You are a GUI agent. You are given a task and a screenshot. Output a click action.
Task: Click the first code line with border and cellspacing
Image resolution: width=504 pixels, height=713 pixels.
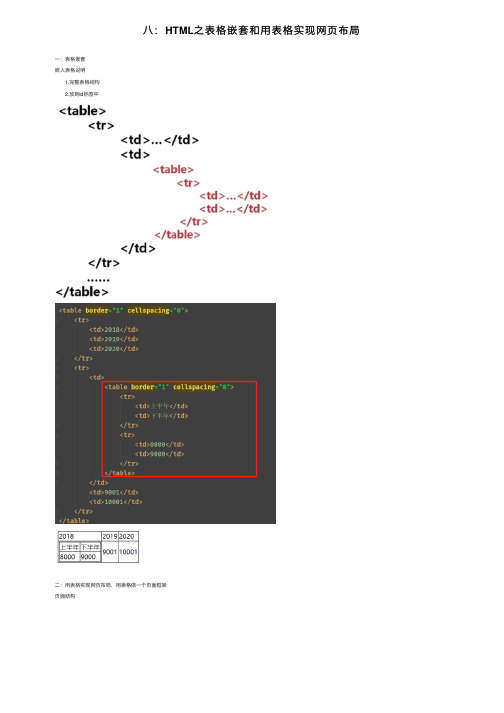tap(123, 310)
